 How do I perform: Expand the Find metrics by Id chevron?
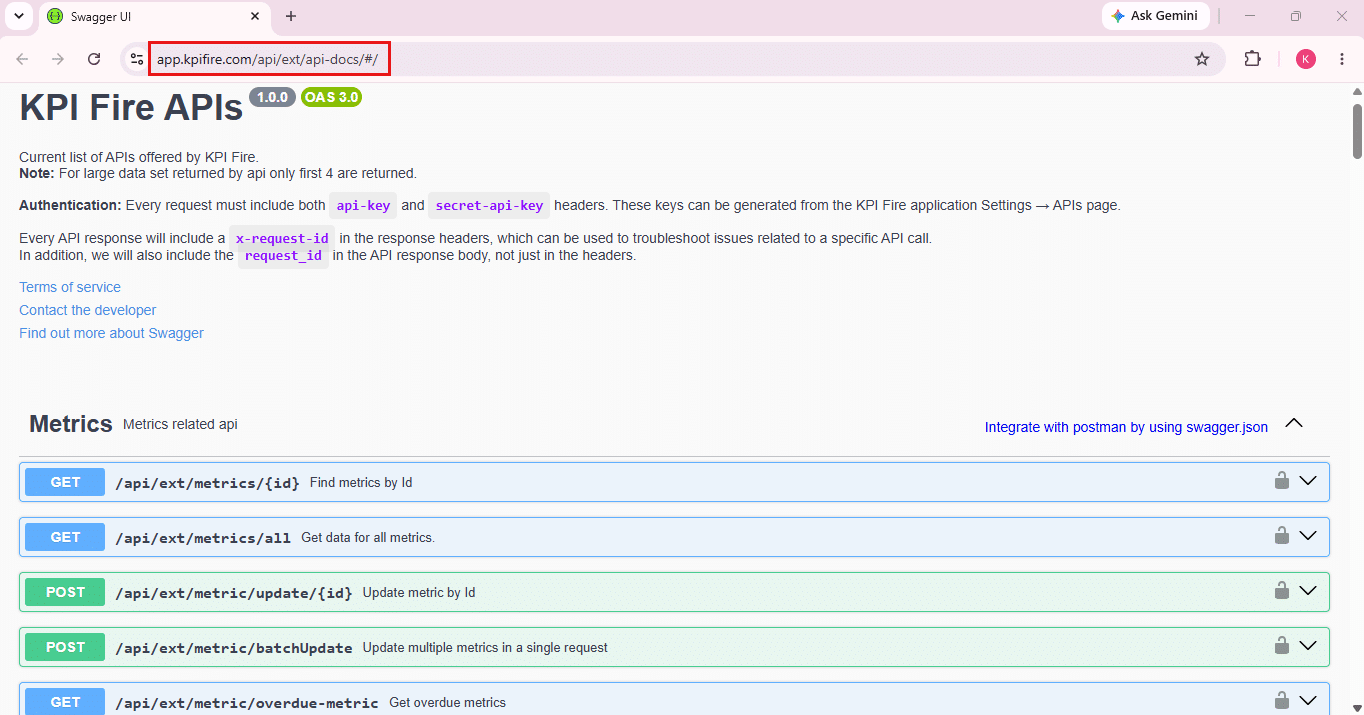click(x=1308, y=481)
